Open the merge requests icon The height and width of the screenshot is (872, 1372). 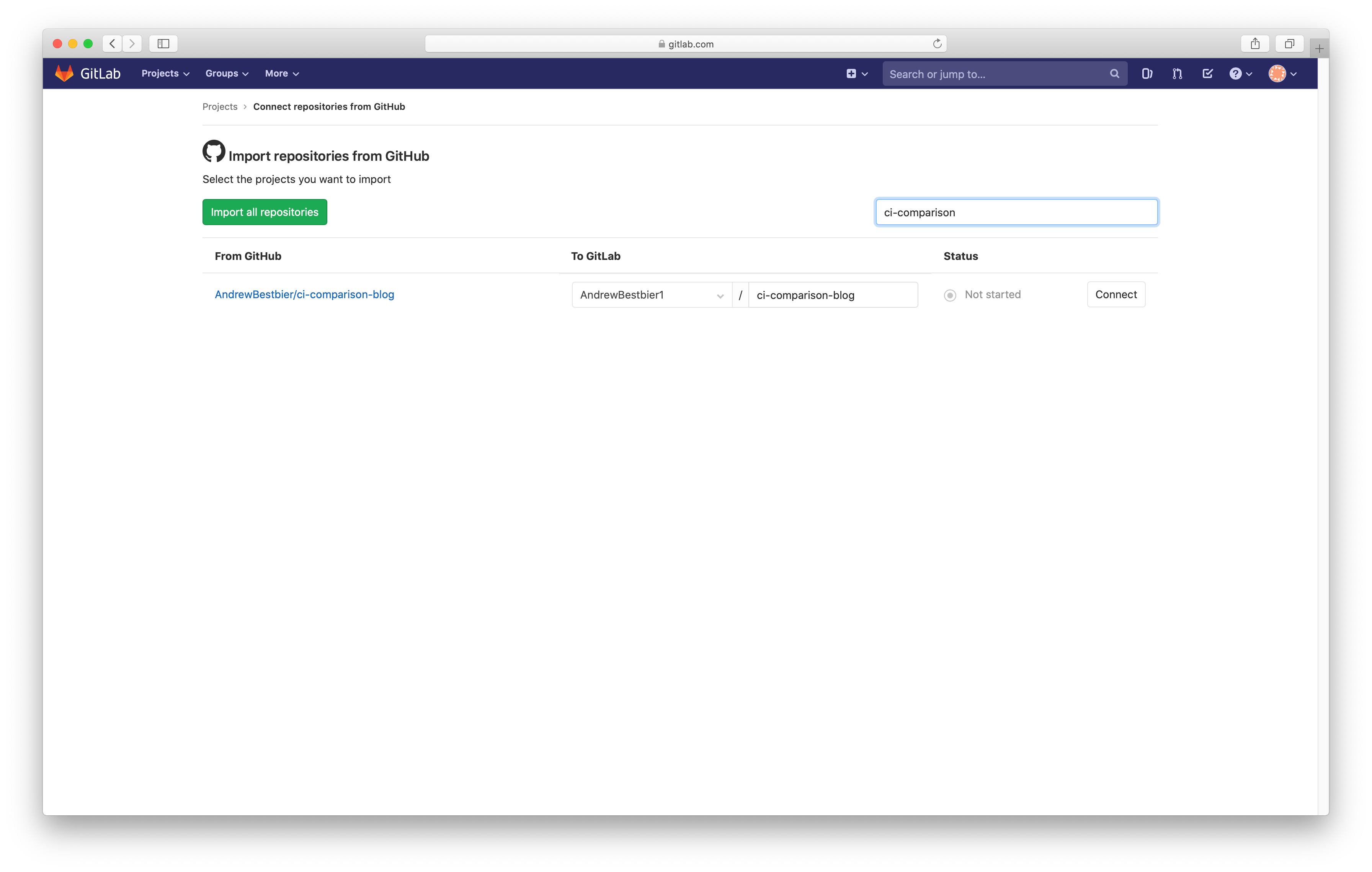pos(1176,73)
